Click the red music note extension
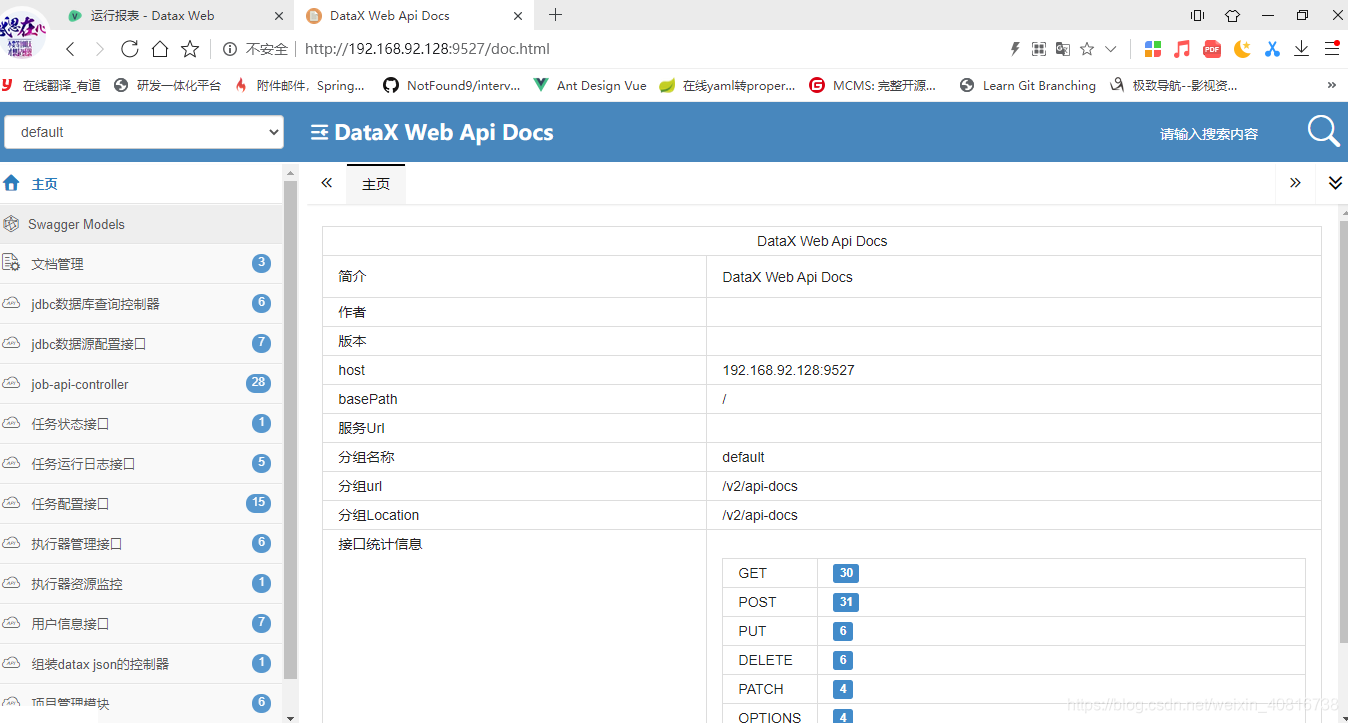 (1182, 49)
